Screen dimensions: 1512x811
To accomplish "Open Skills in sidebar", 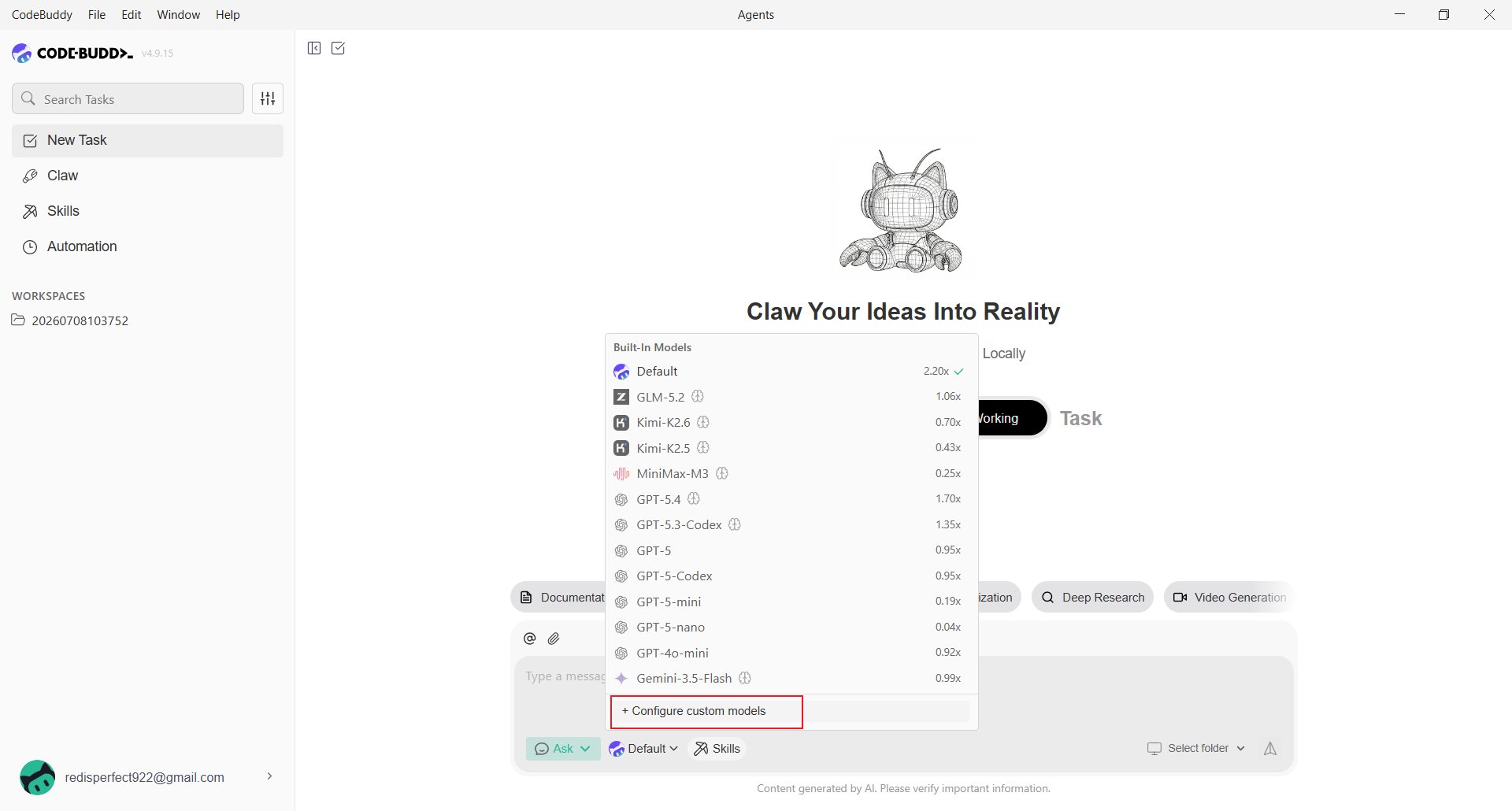I will (147, 211).
